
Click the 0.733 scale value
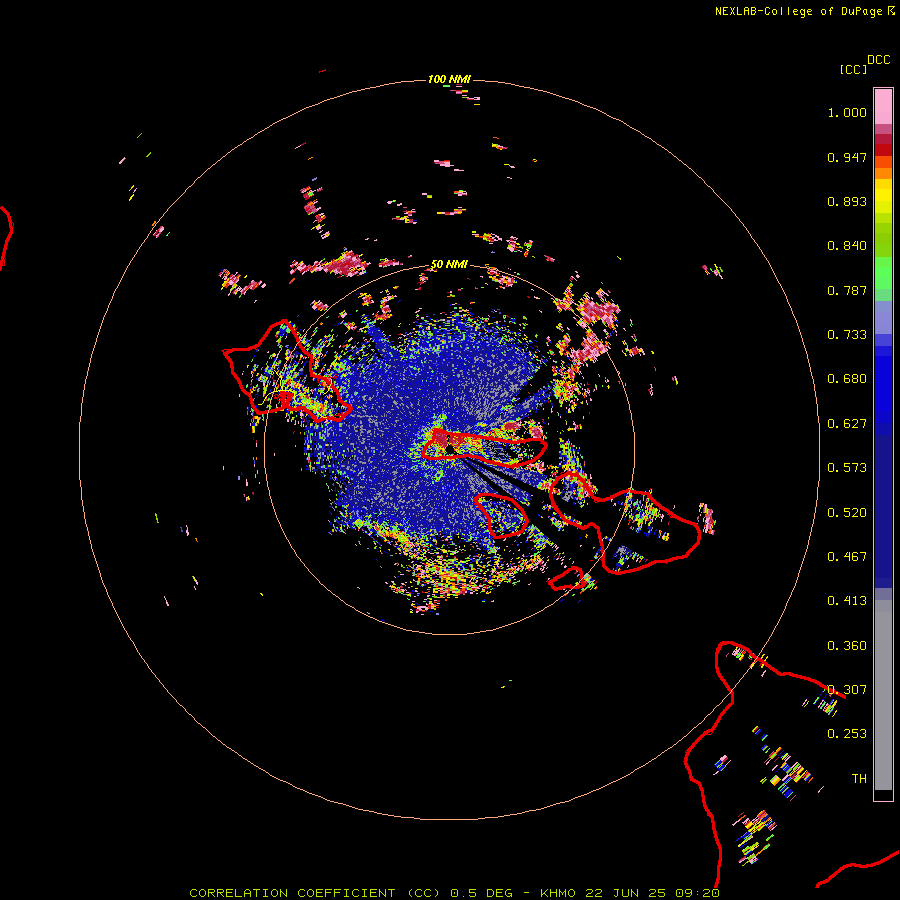point(847,335)
